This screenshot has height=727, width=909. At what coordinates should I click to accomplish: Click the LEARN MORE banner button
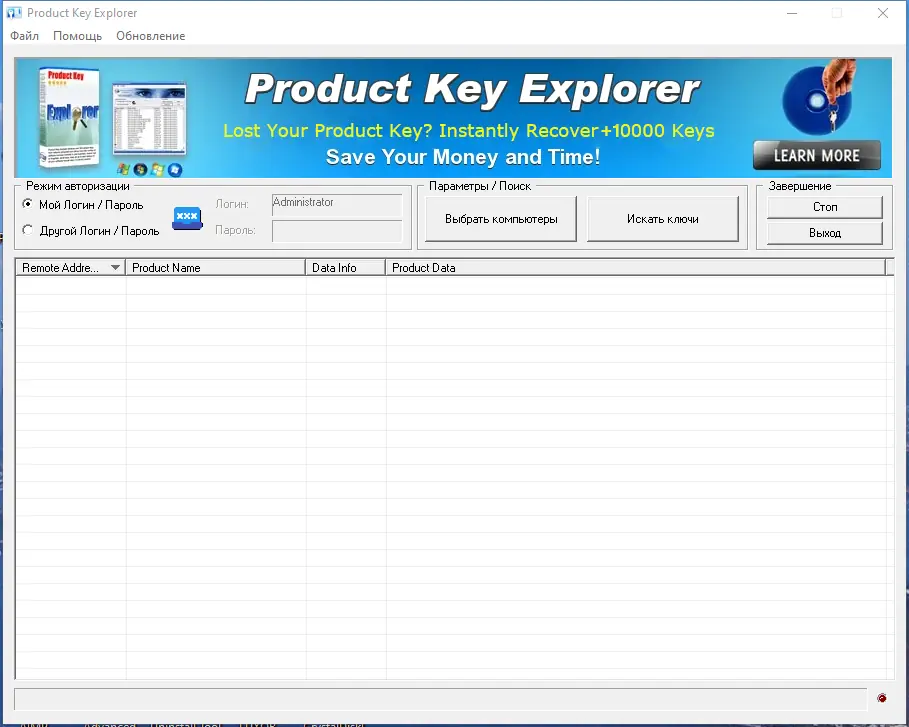(x=816, y=155)
